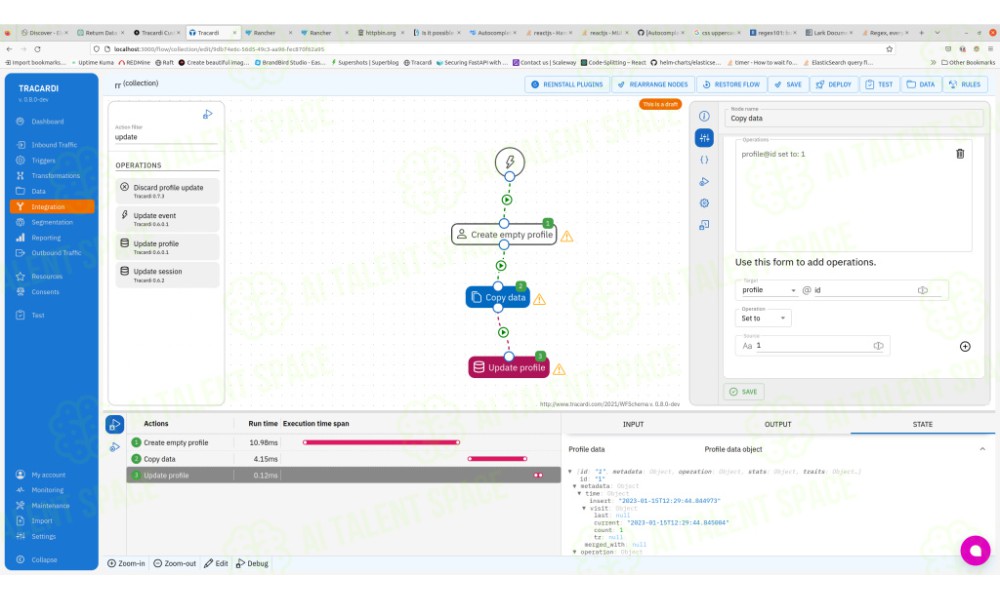Select the Update event operation
Screen dimensions: 1000x600
(168, 219)
